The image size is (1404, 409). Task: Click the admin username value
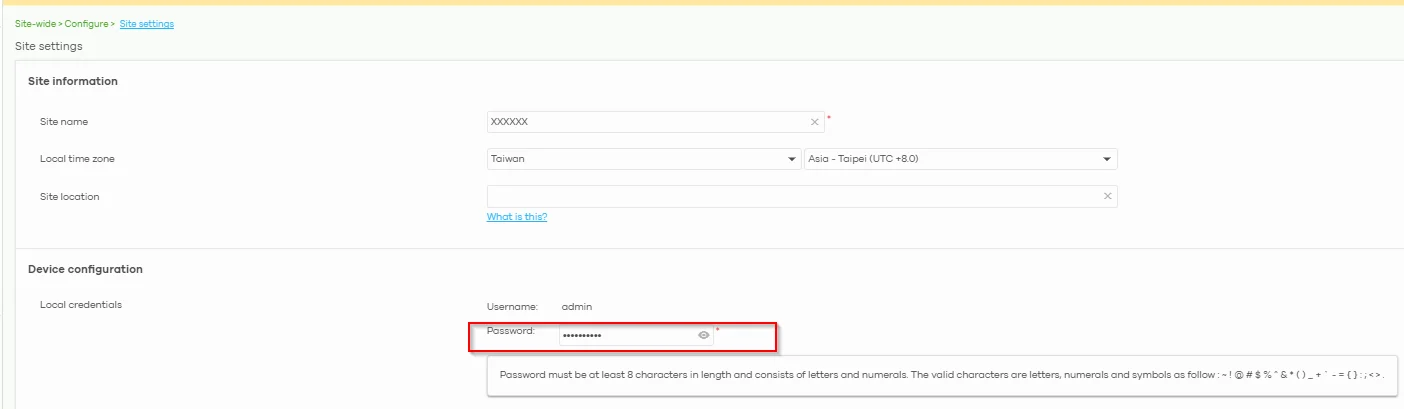tap(577, 306)
